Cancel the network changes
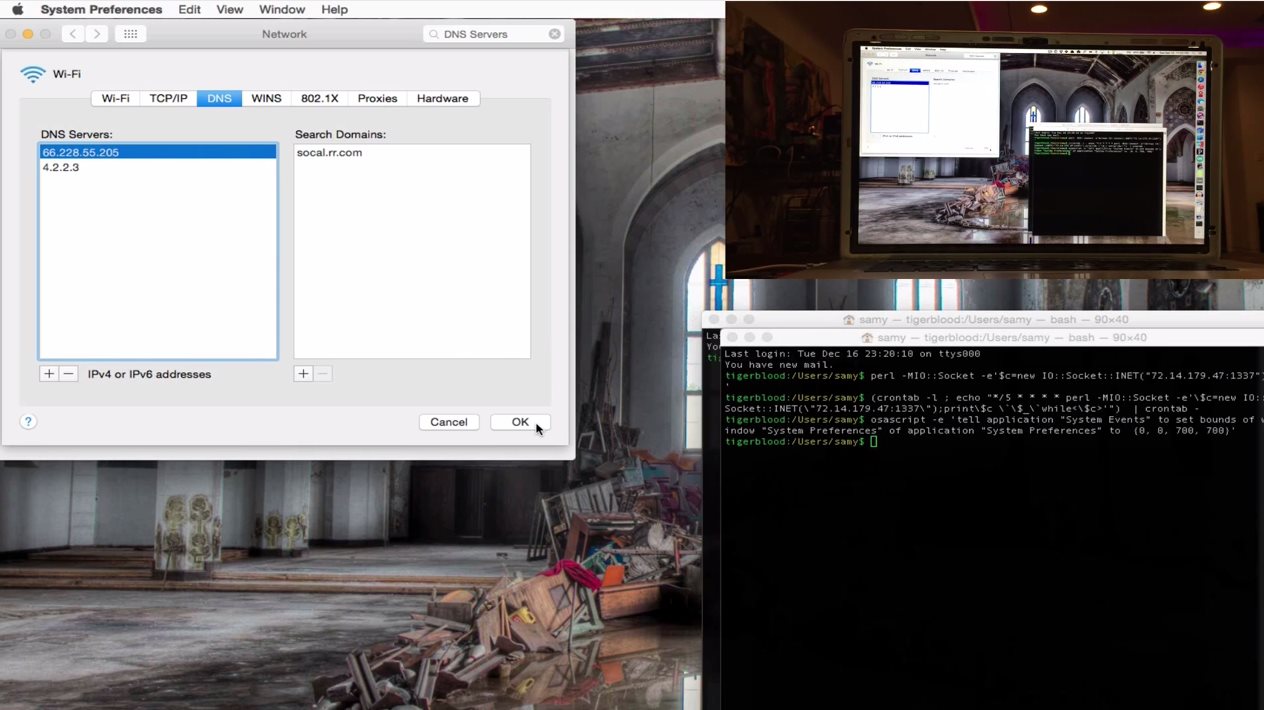Image resolution: width=1264 pixels, height=710 pixels. [449, 422]
